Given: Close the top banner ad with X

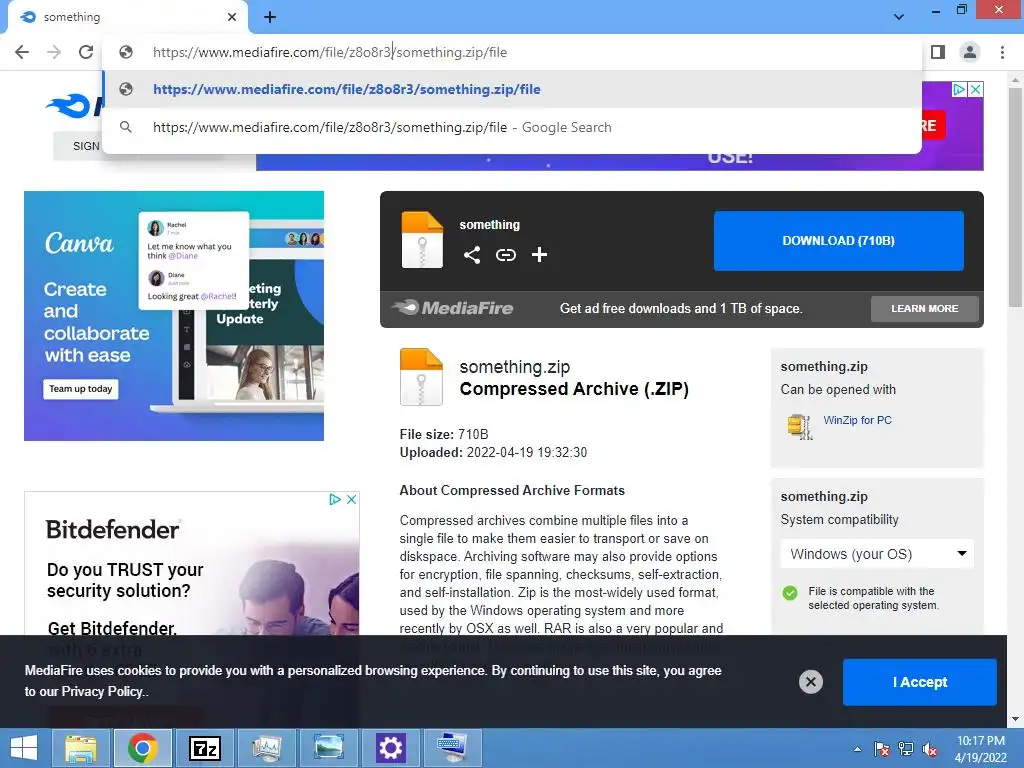Looking at the screenshot, I should (975, 89).
